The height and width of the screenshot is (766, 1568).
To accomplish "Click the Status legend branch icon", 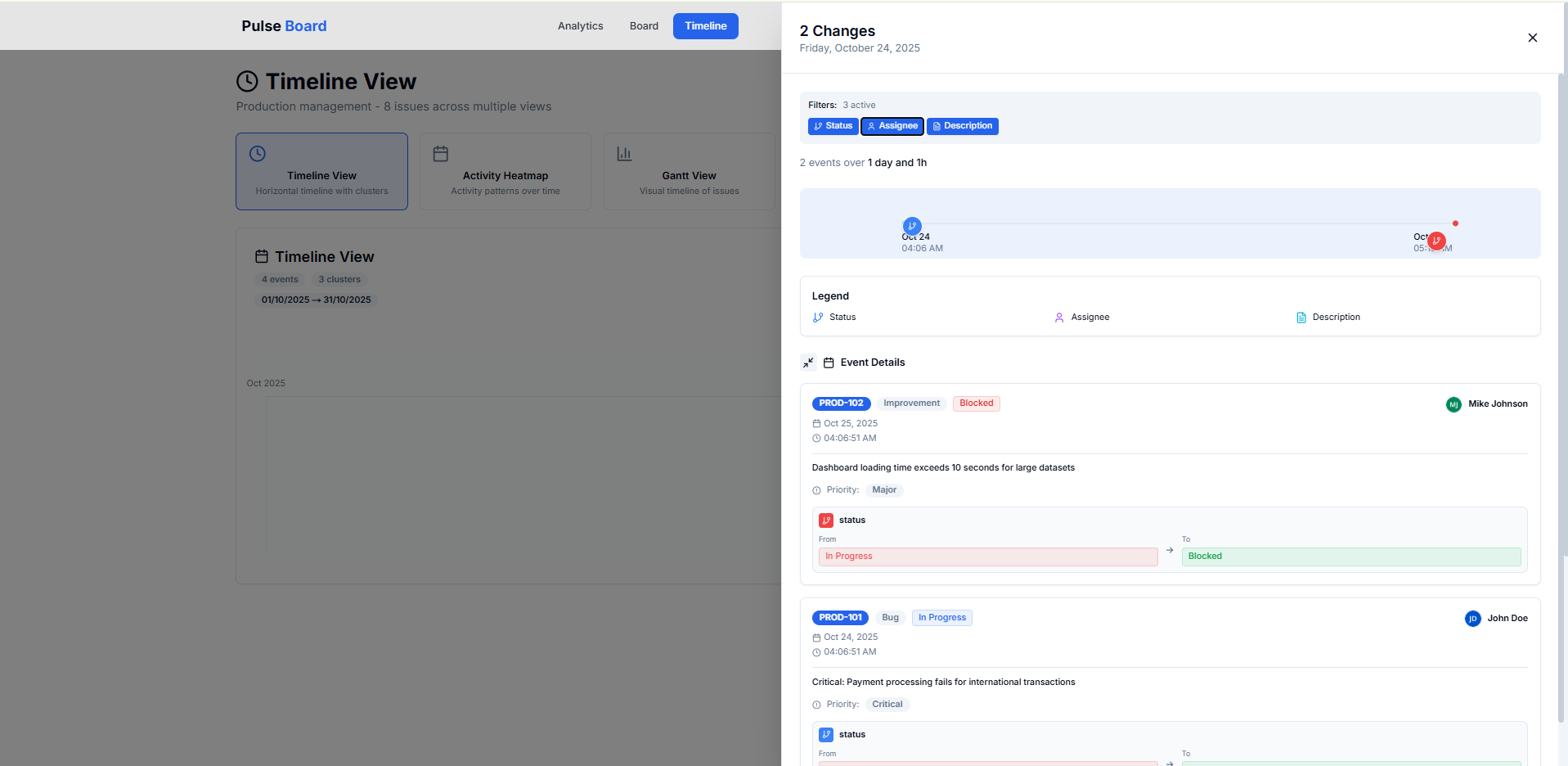I will point(818,318).
